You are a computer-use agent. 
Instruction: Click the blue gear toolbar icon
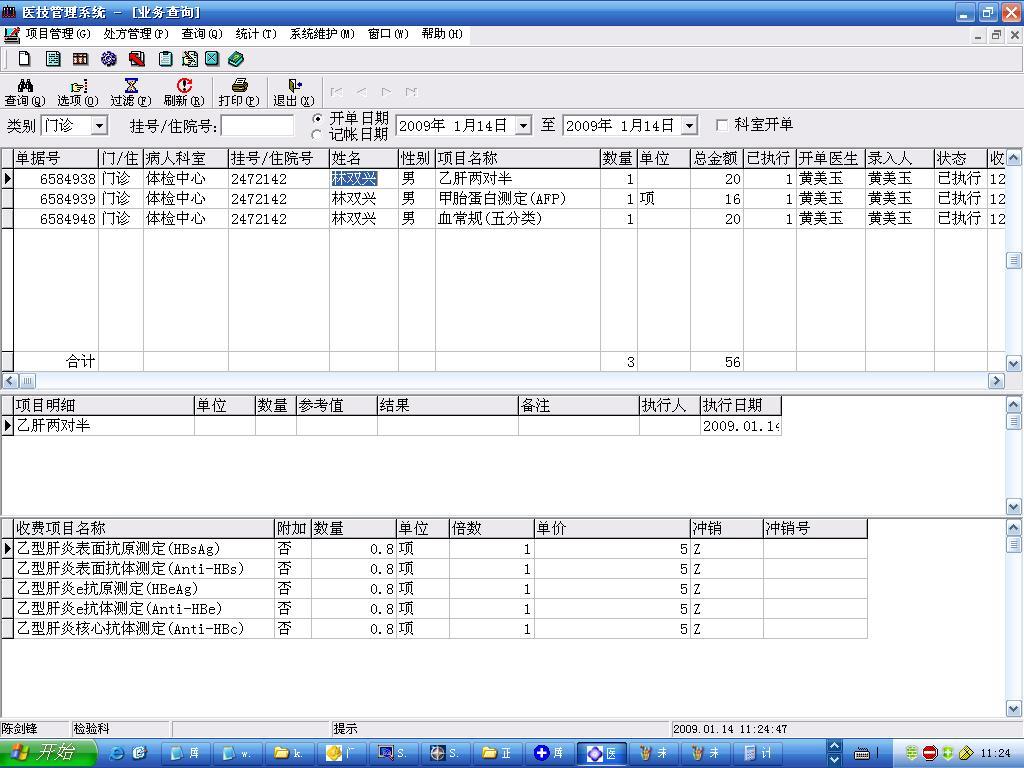tap(108, 59)
